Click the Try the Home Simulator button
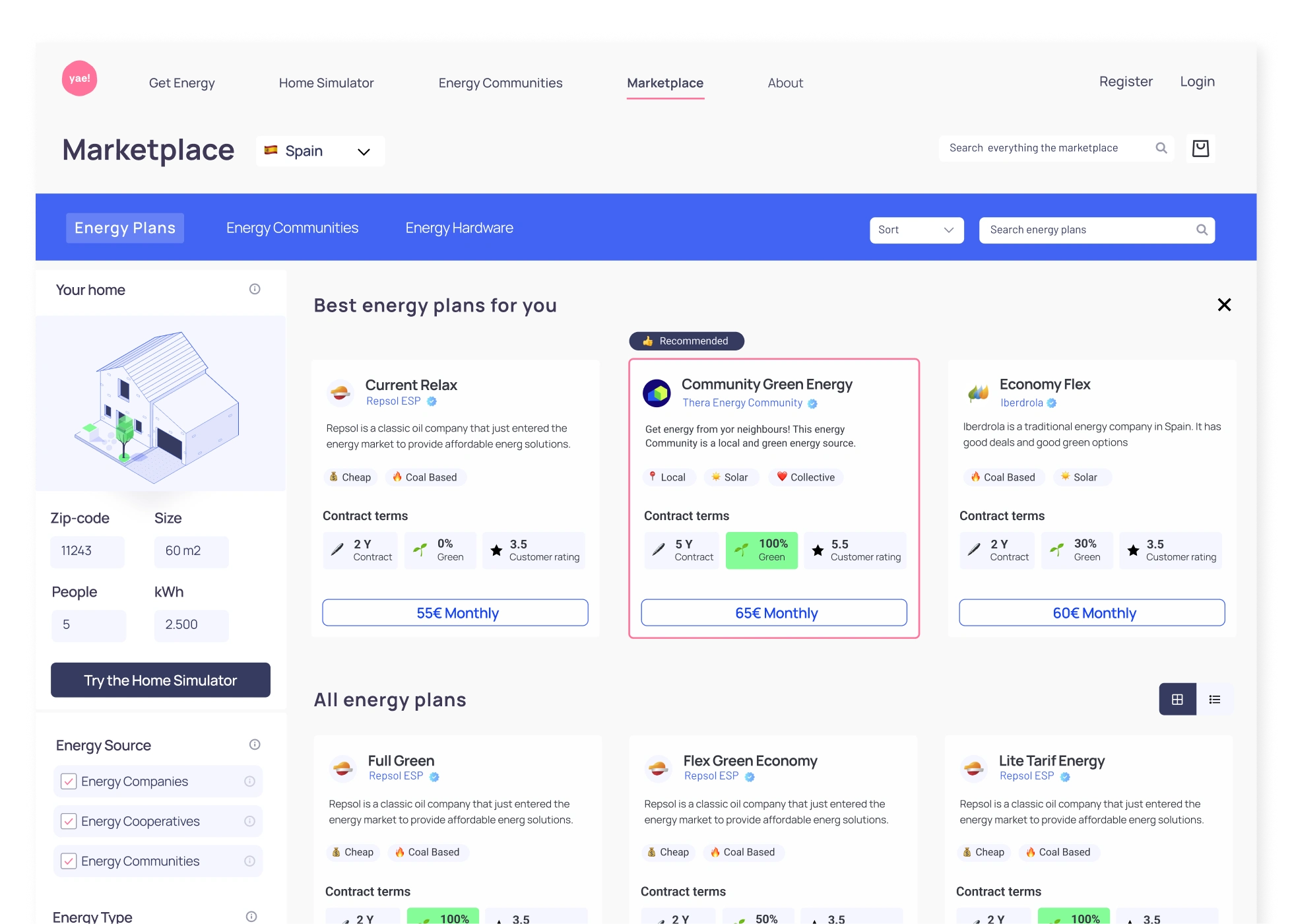 tap(160, 680)
